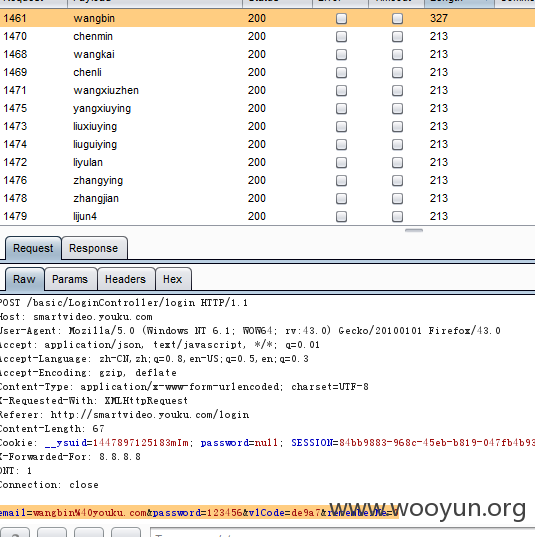Tick the Error checkbox for wangbin row
Viewport: 535px width, 537px height.
click(341, 18)
